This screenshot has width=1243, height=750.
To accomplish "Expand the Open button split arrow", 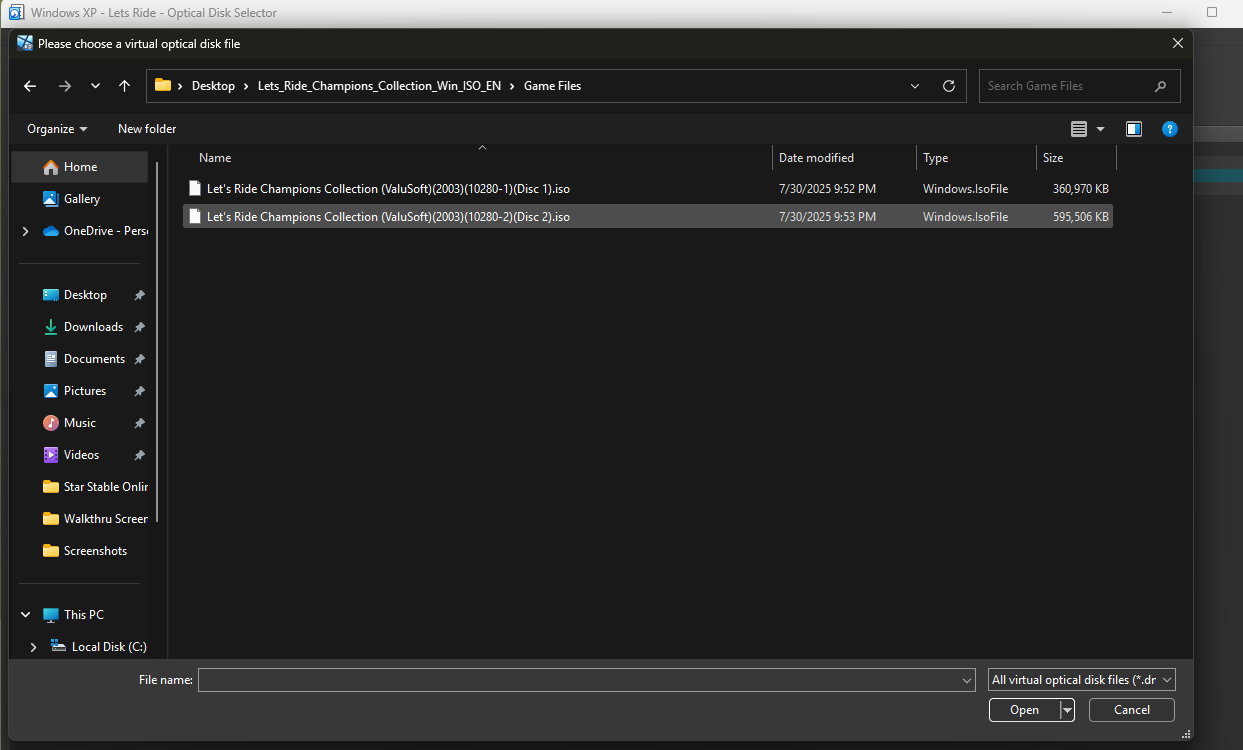I will tap(1067, 710).
